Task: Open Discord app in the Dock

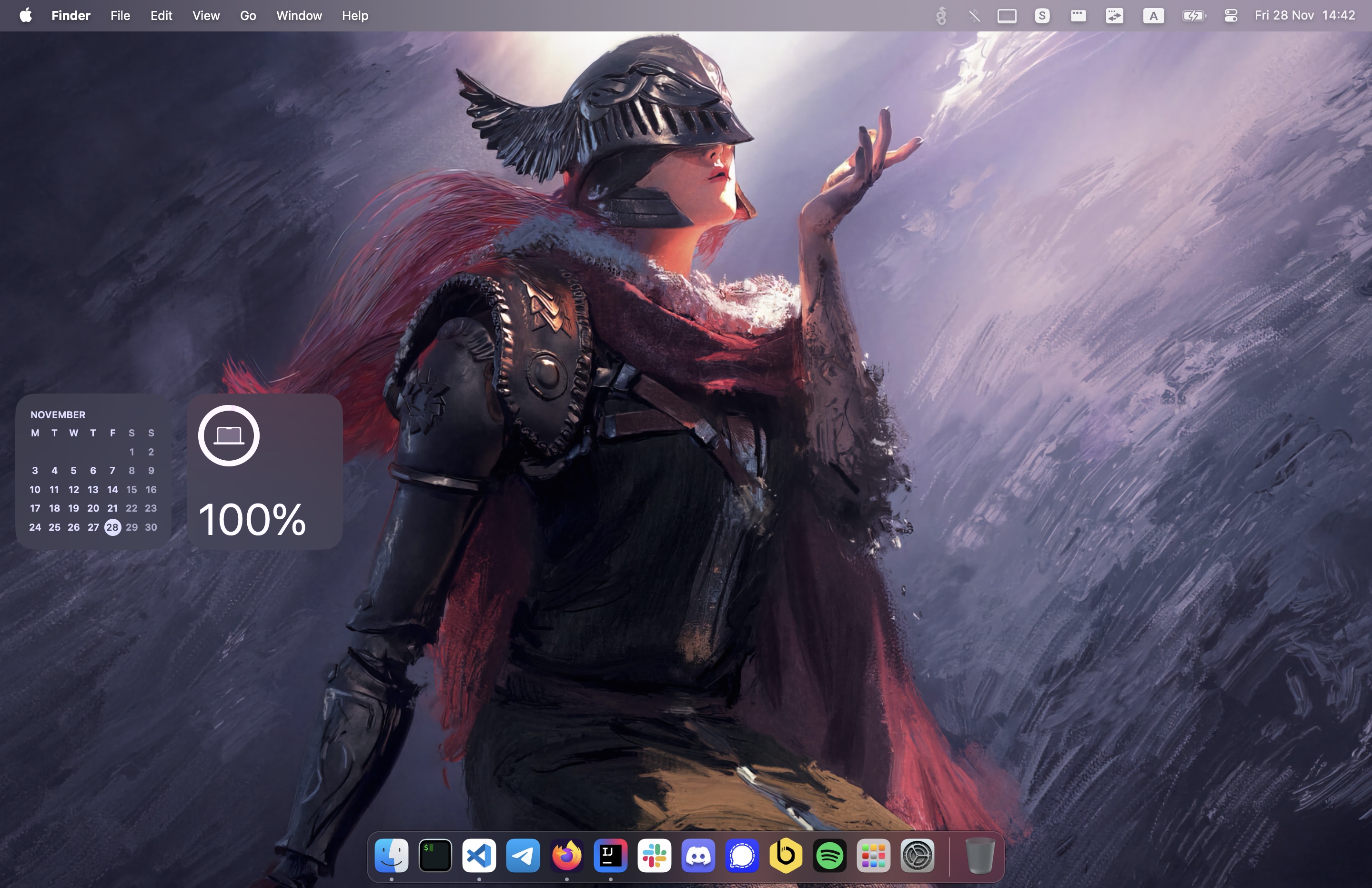Action: [698, 855]
